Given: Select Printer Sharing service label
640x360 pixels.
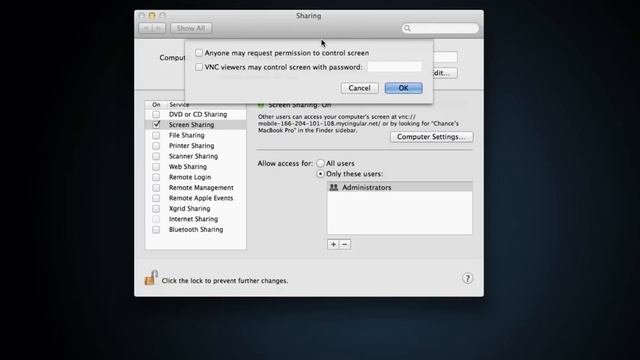Looking at the screenshot, I should [x=191, y=146].
